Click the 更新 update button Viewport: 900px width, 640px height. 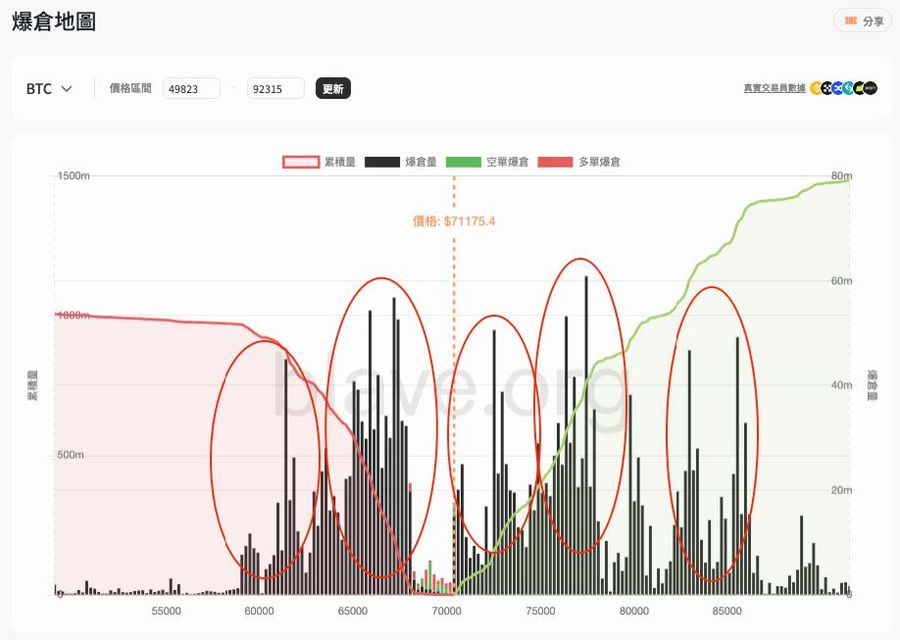coord(332,88)
